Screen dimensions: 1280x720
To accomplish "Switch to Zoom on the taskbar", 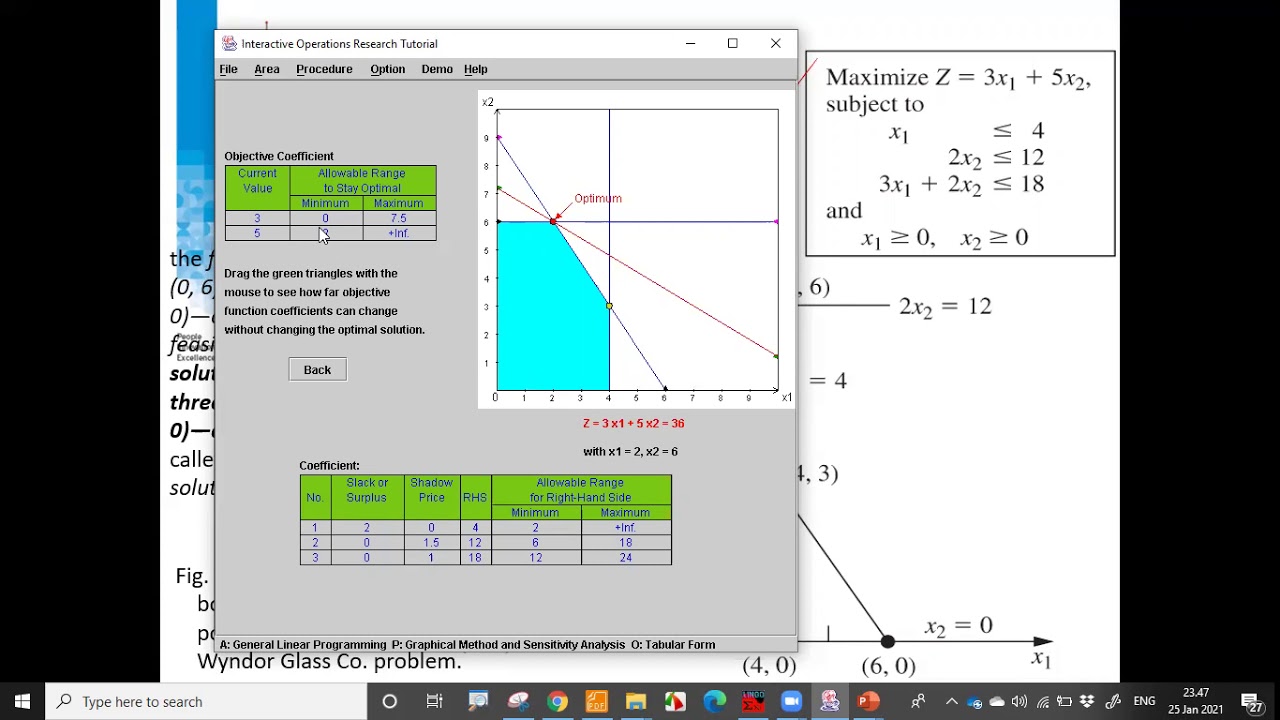I will [791, 701].
